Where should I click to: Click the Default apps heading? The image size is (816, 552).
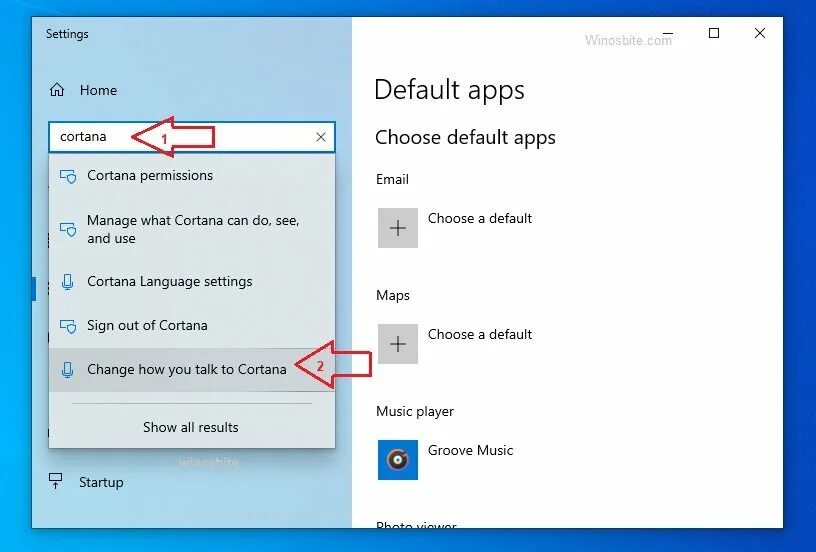[450, 90]
